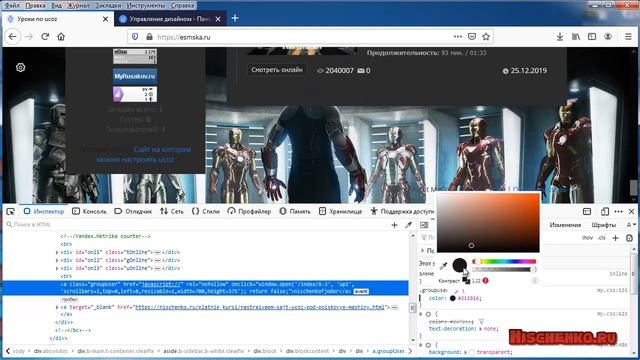Click eyedropper icon beside HTML search

(408, 225)
